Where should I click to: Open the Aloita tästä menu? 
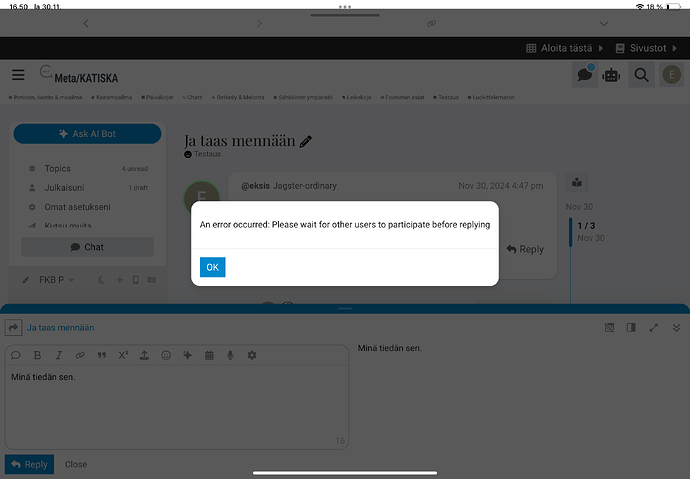(565, 48)
